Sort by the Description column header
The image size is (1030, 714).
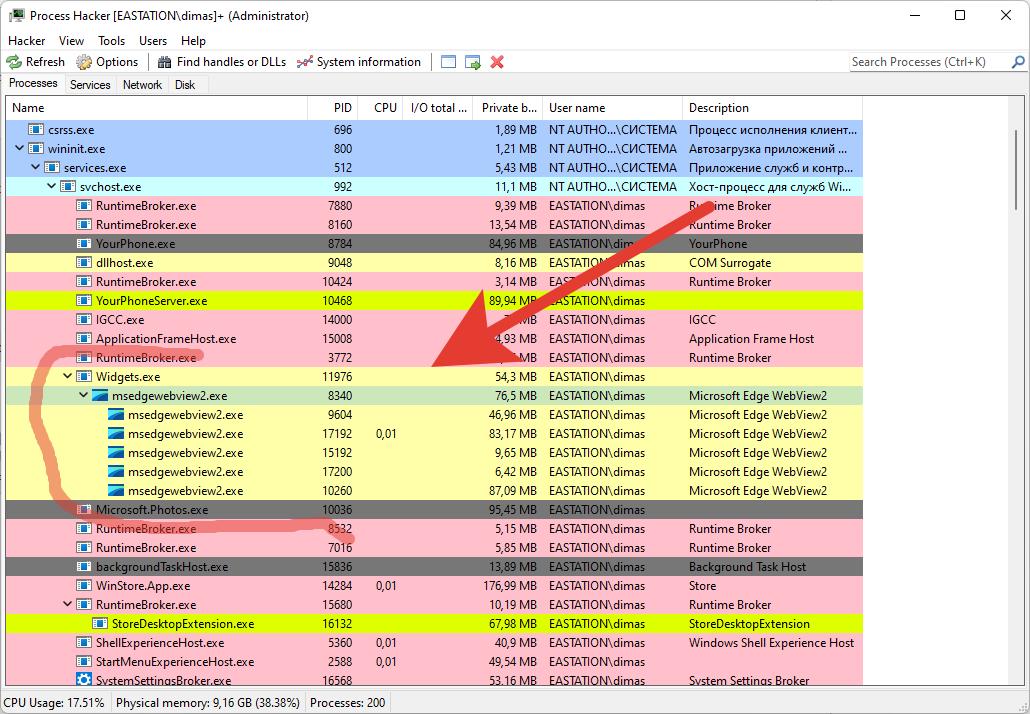(772, 108)
